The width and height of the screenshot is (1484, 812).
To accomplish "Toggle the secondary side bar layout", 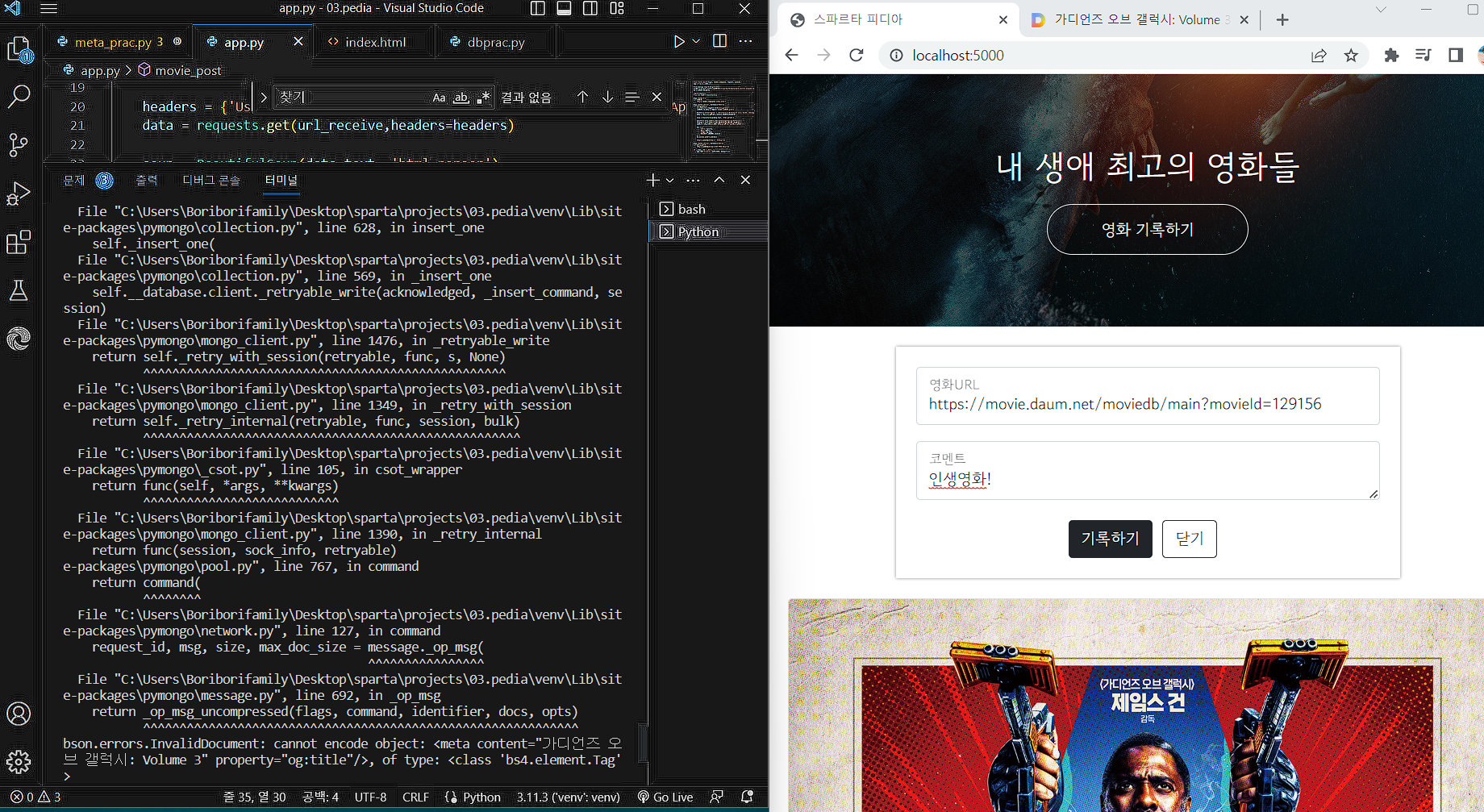I will click(590, 9).
